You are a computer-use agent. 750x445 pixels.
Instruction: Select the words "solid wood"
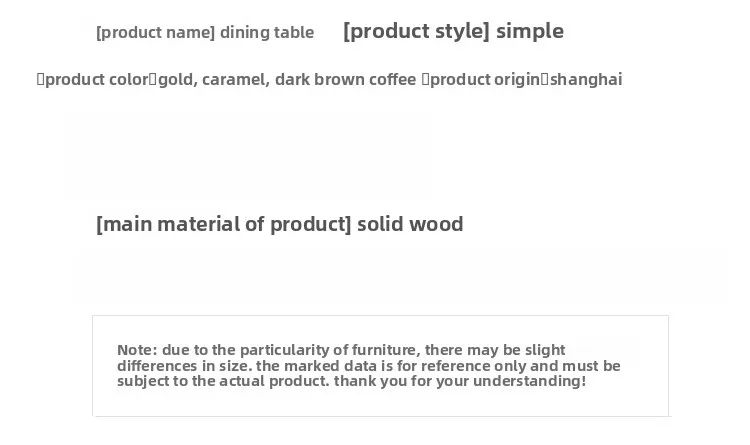[410, 224]
